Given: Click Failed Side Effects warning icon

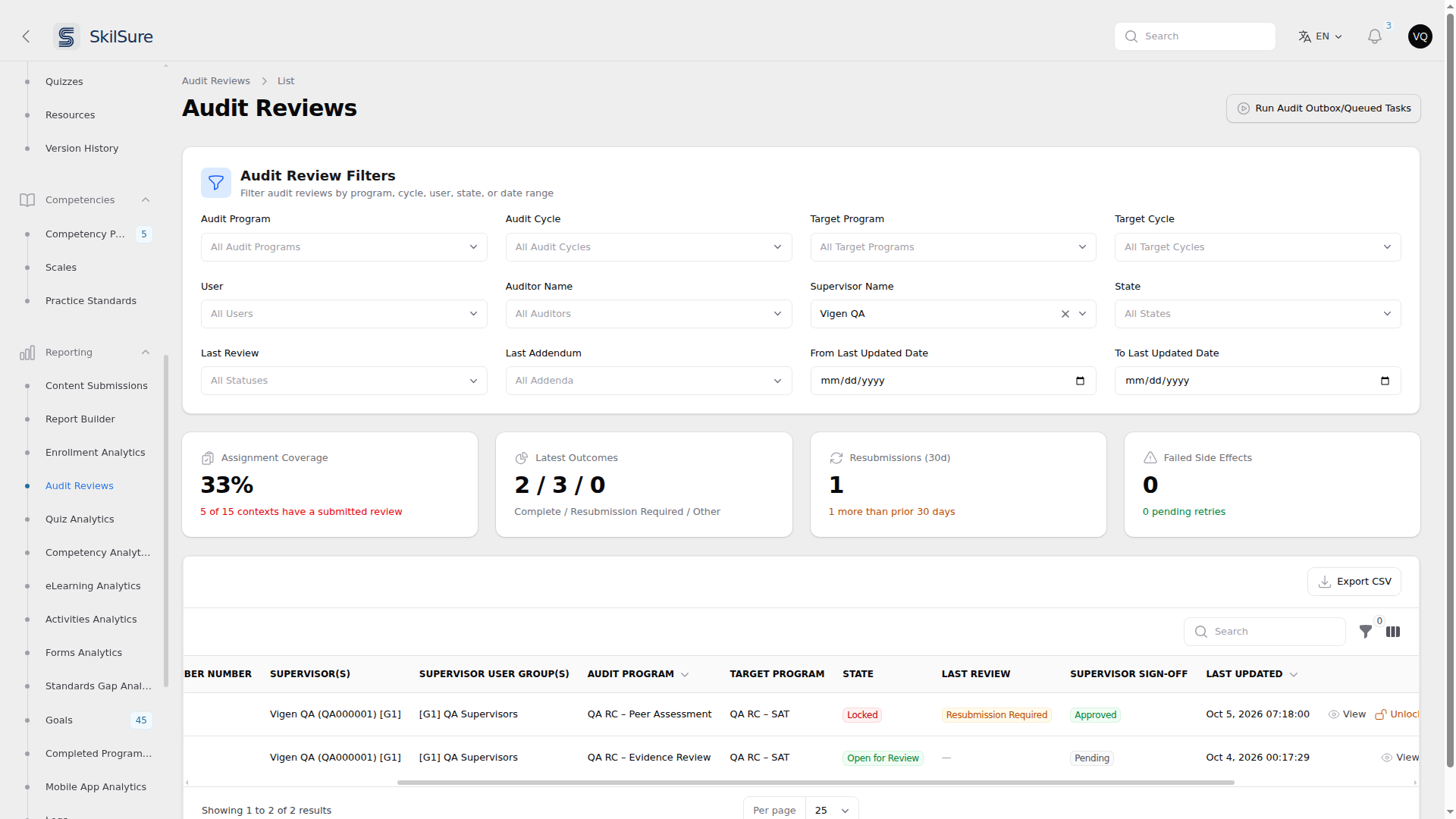Looking at the screenshot, I should [x=1150, y=458].
